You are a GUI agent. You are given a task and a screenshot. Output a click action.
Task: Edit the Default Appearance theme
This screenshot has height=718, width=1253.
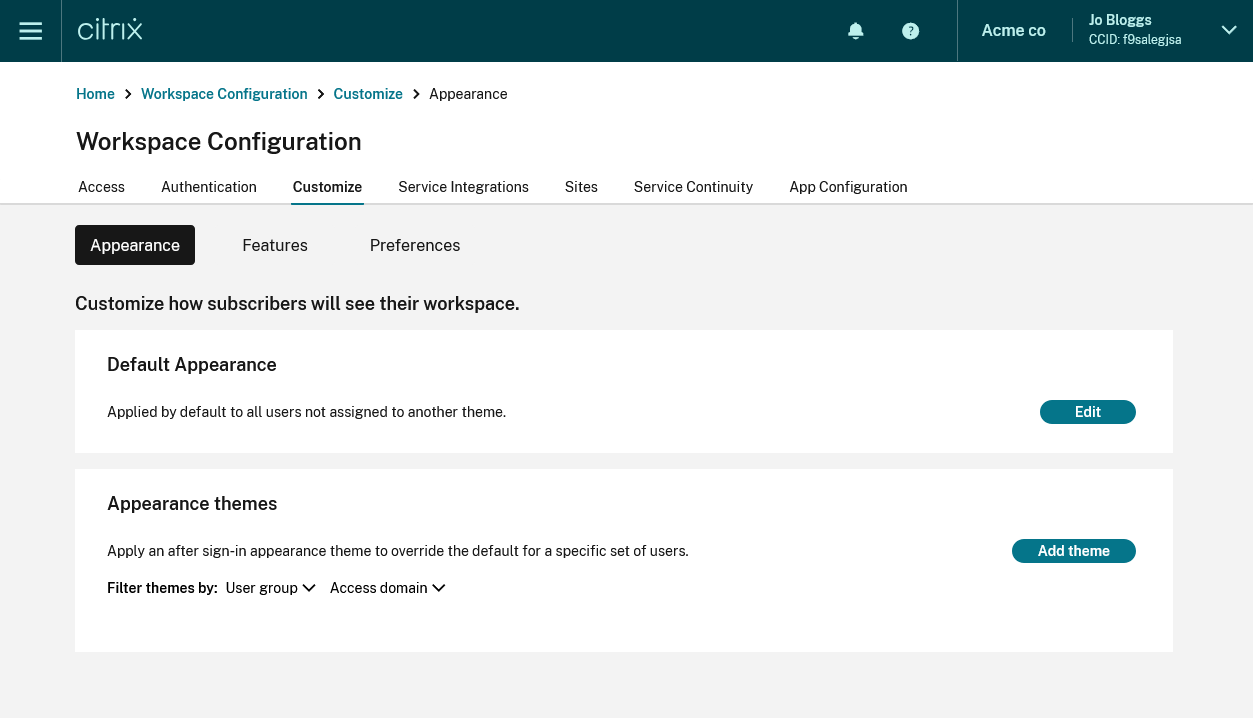point(1087,412)
